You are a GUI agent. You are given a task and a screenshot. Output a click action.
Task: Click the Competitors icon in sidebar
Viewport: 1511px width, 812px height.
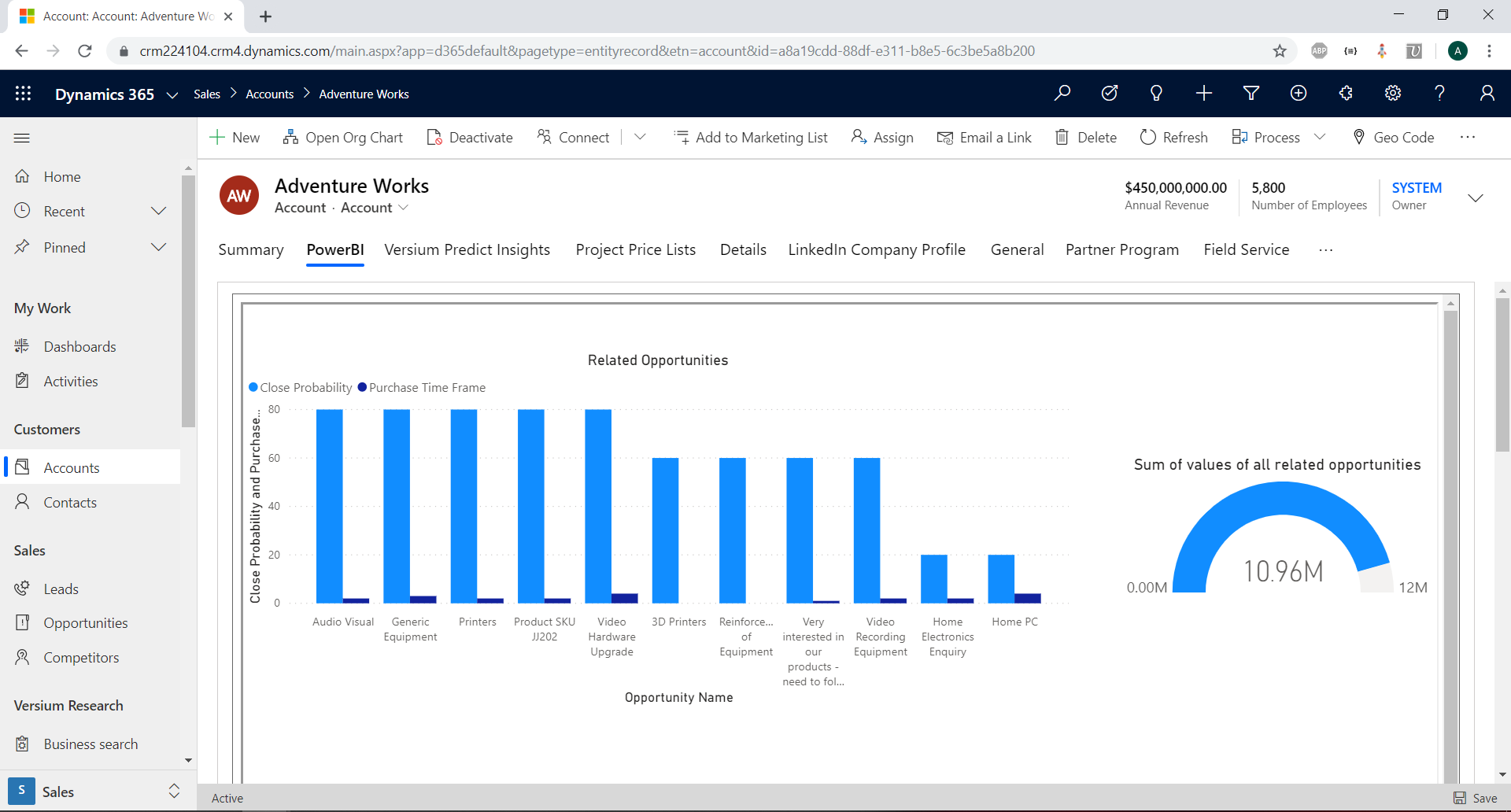(23, 657)
